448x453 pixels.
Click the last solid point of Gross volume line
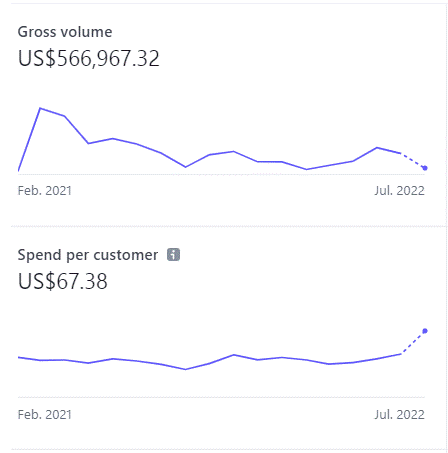(400, 153)
